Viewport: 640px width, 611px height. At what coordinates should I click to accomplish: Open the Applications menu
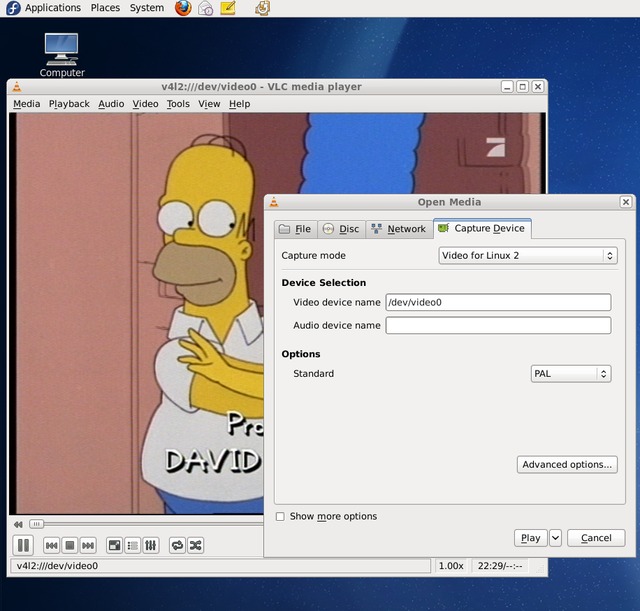53,8
